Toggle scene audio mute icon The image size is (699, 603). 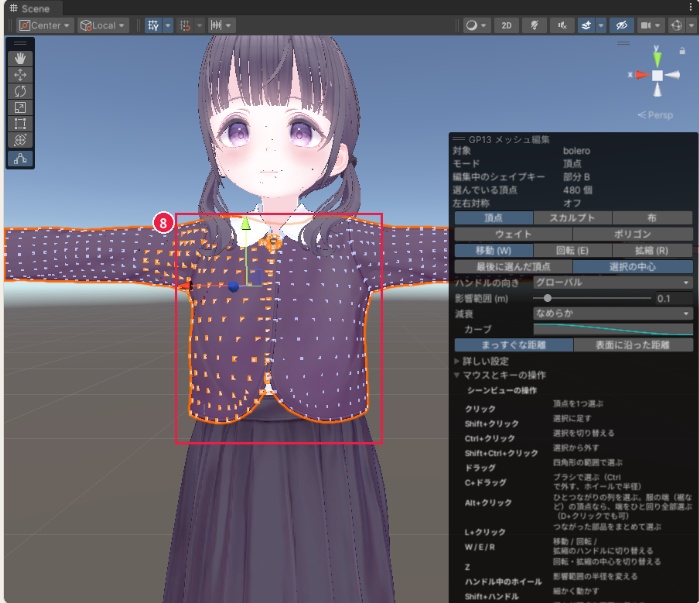[562, 25]
